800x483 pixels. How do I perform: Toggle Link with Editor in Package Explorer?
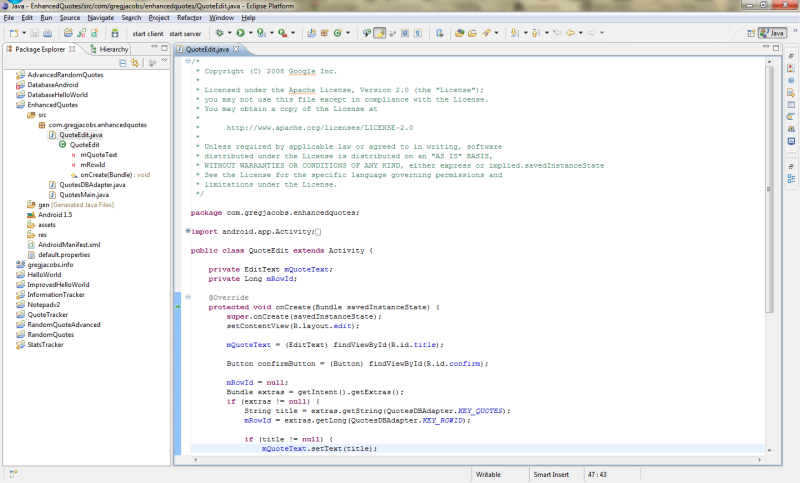pos(134,63)
